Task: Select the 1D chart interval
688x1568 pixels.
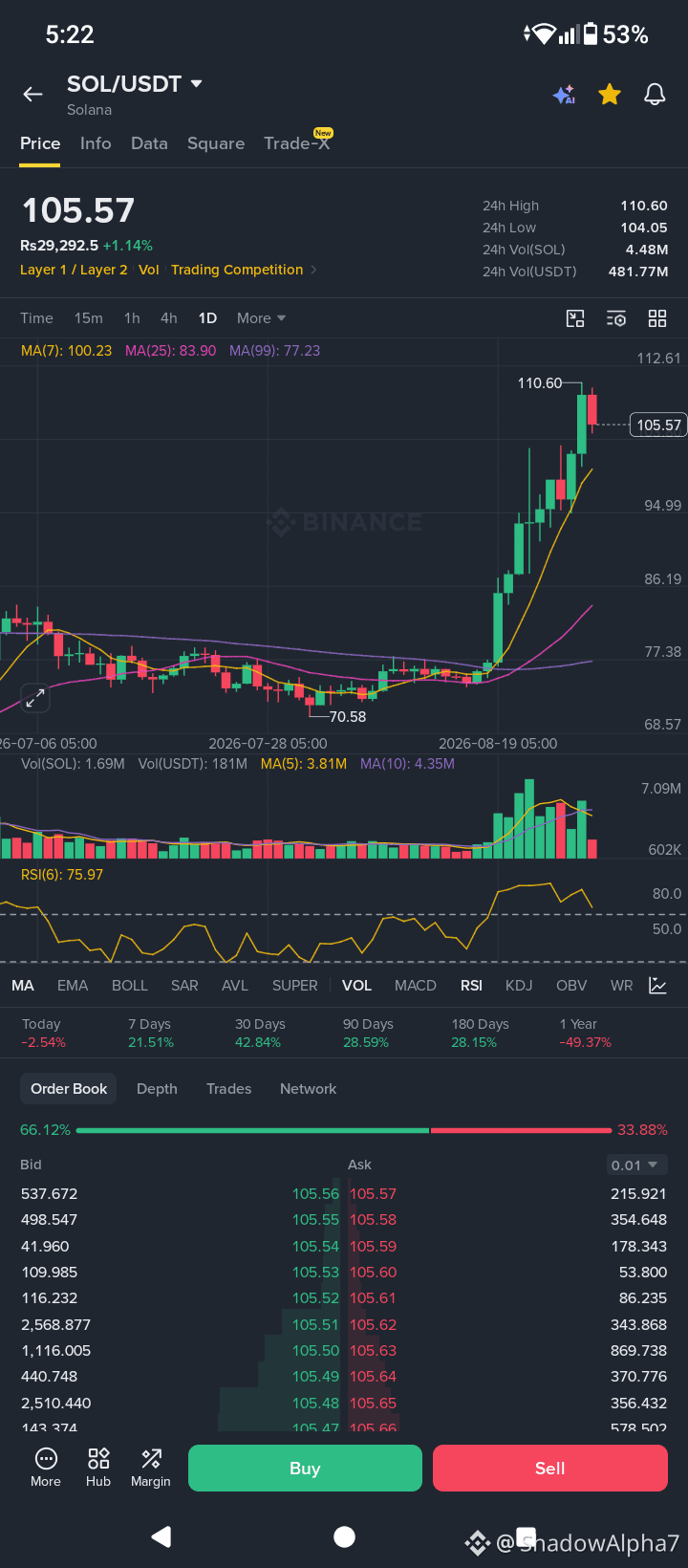Action: click(x=207, y=318)
